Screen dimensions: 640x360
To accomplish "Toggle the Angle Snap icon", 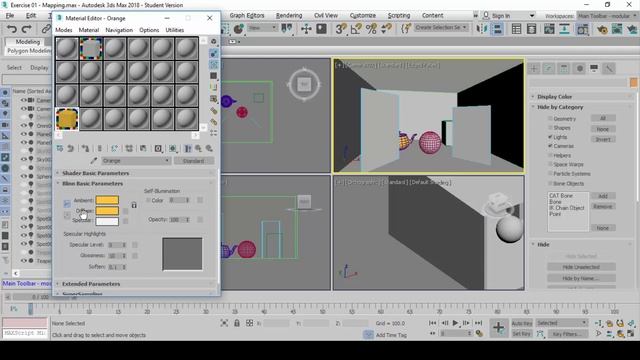I will tap(356, 29).
